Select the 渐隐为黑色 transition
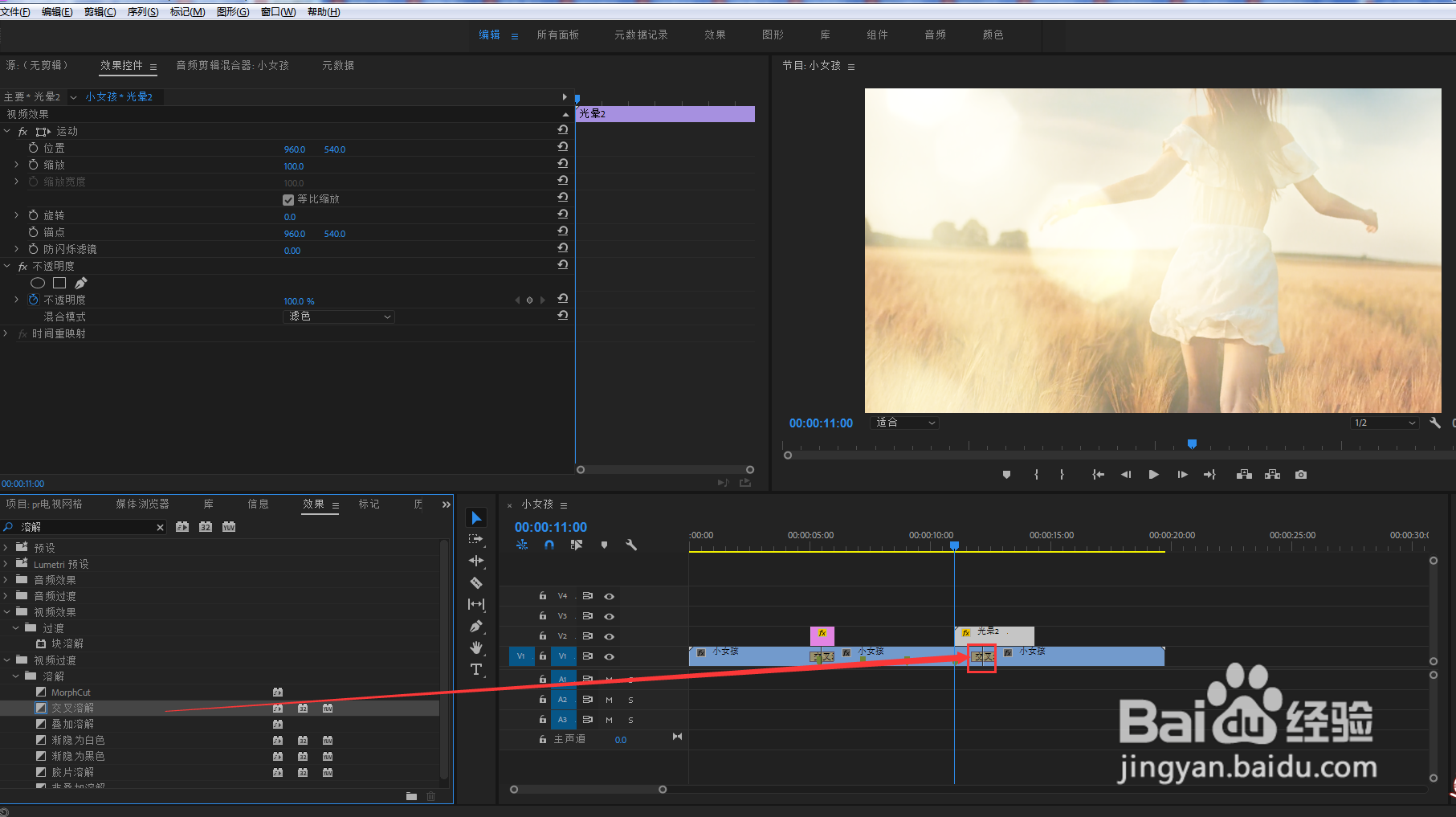Viewport: 1456px width, 817px height. pos(78,756)
